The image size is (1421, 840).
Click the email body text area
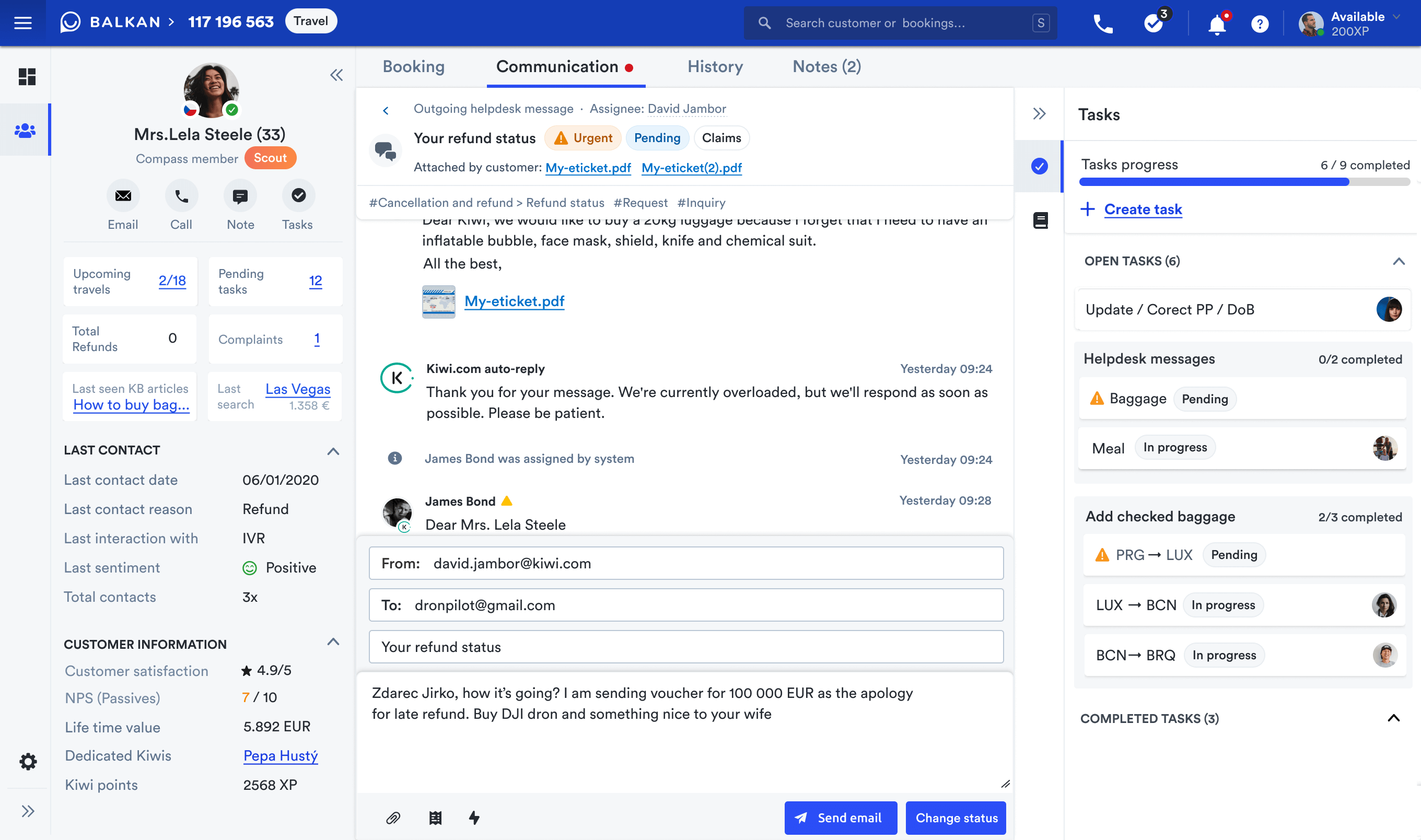click(685, 732)
